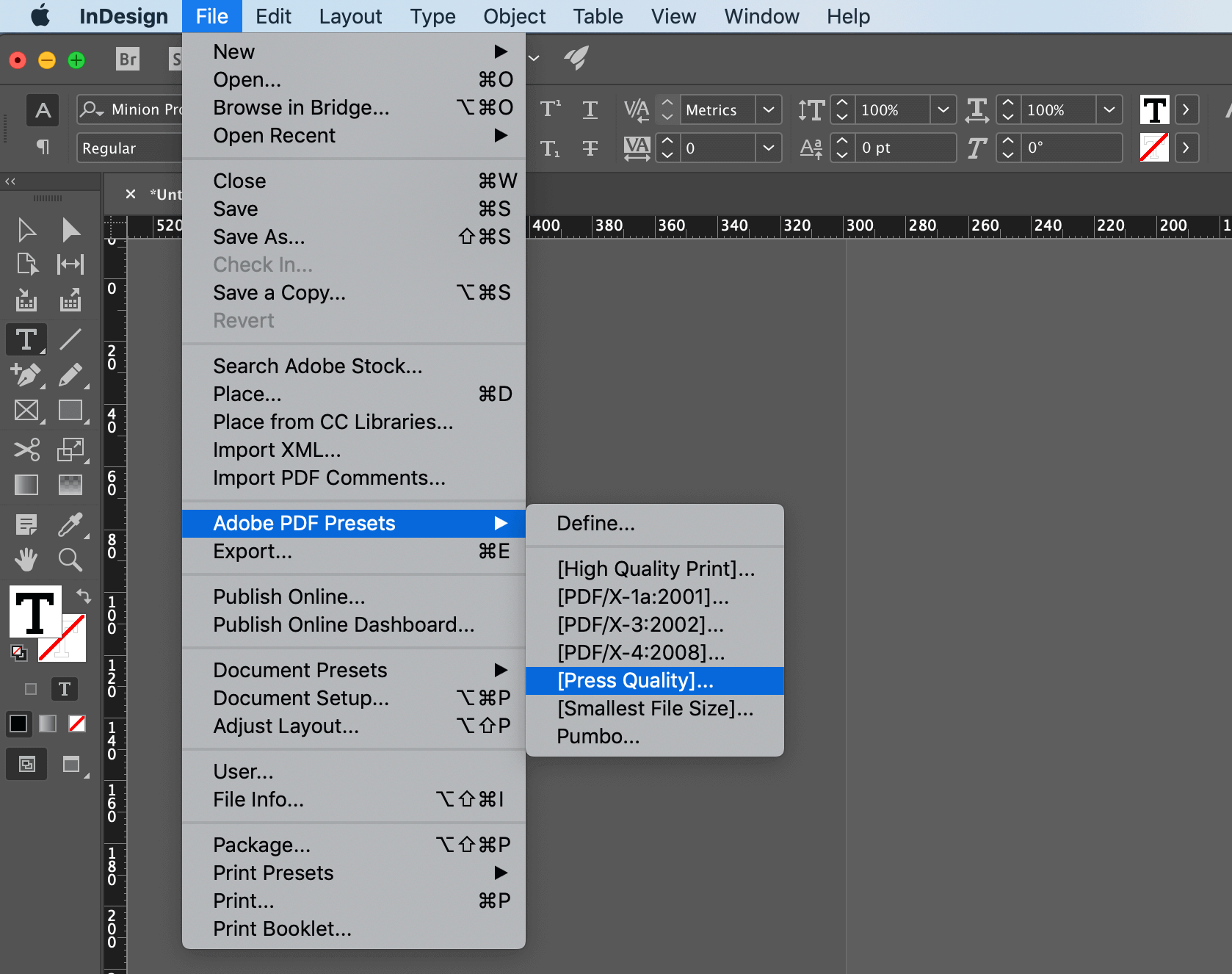Swap fill and stroke arrows
The image size is (1232, 974).
84,596
